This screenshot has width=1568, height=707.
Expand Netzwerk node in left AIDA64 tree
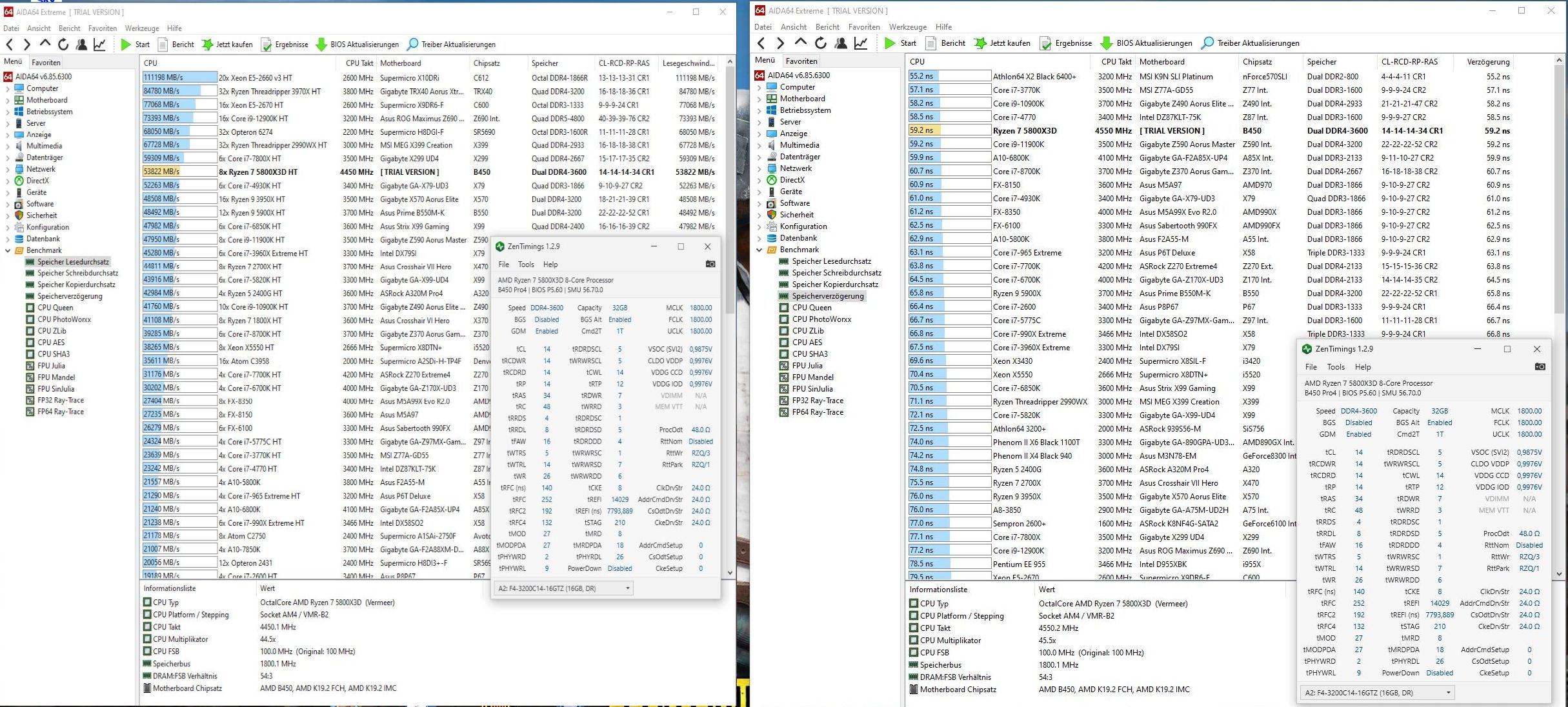pyautogui.click(x=8, y=169)
